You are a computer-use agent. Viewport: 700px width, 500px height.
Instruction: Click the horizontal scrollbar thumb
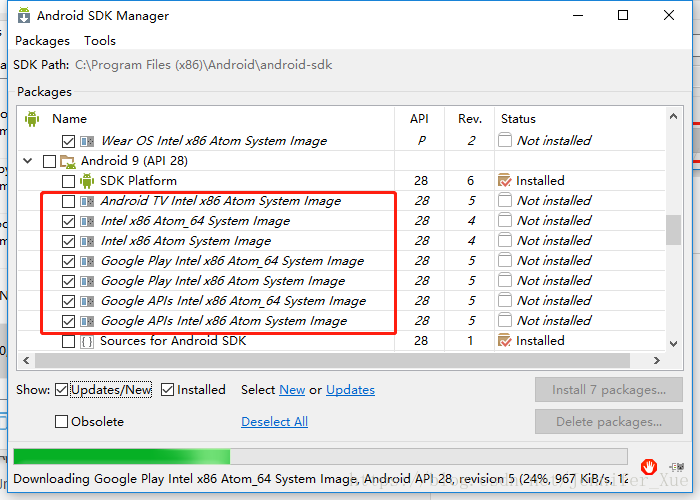[x=332, y=360]
